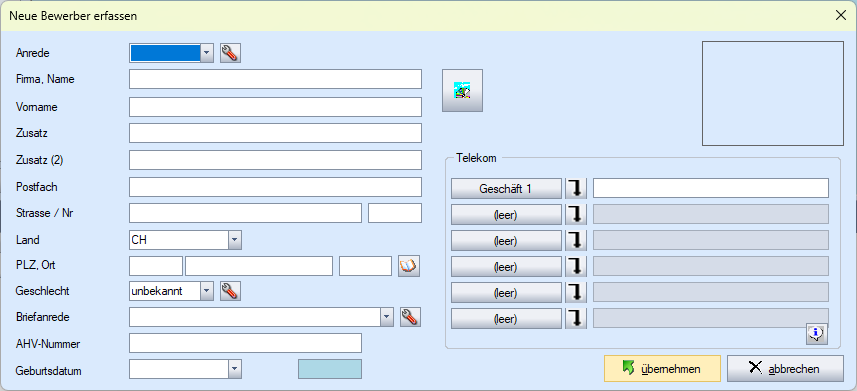The image size is (857, 391).
Task: Click the Postfach input field
Action: click(x=275, y=186)
